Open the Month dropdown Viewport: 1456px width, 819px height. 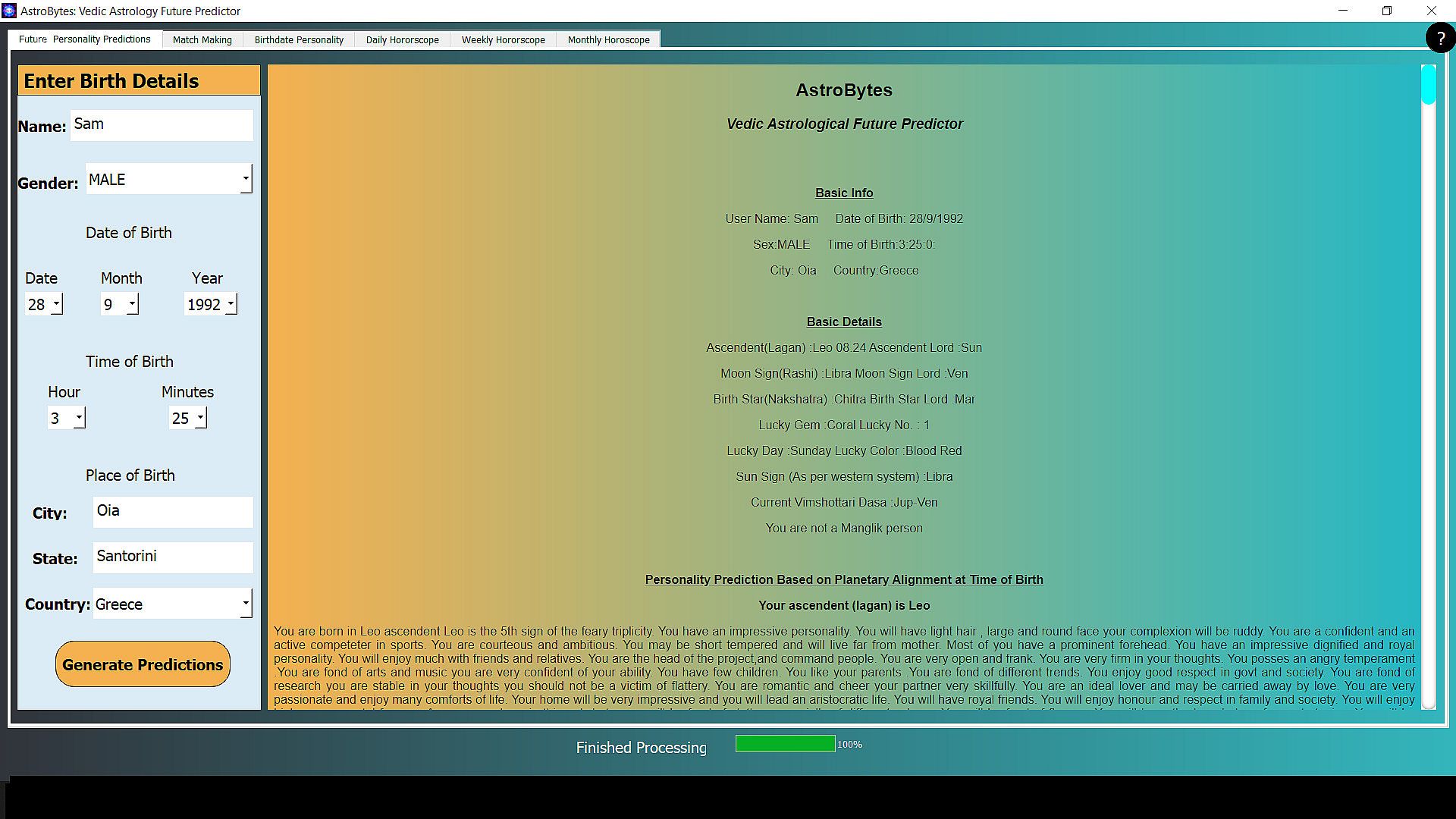(x=132, y=304)
